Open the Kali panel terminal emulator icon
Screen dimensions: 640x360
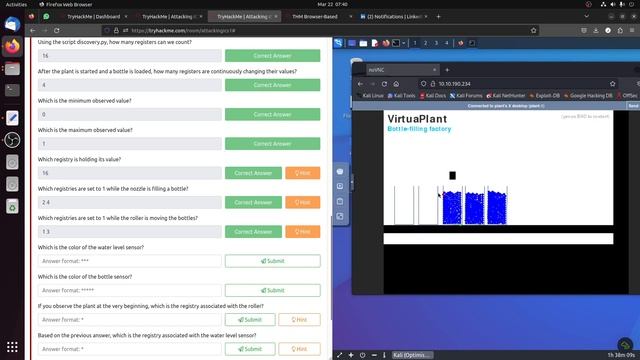396,43
